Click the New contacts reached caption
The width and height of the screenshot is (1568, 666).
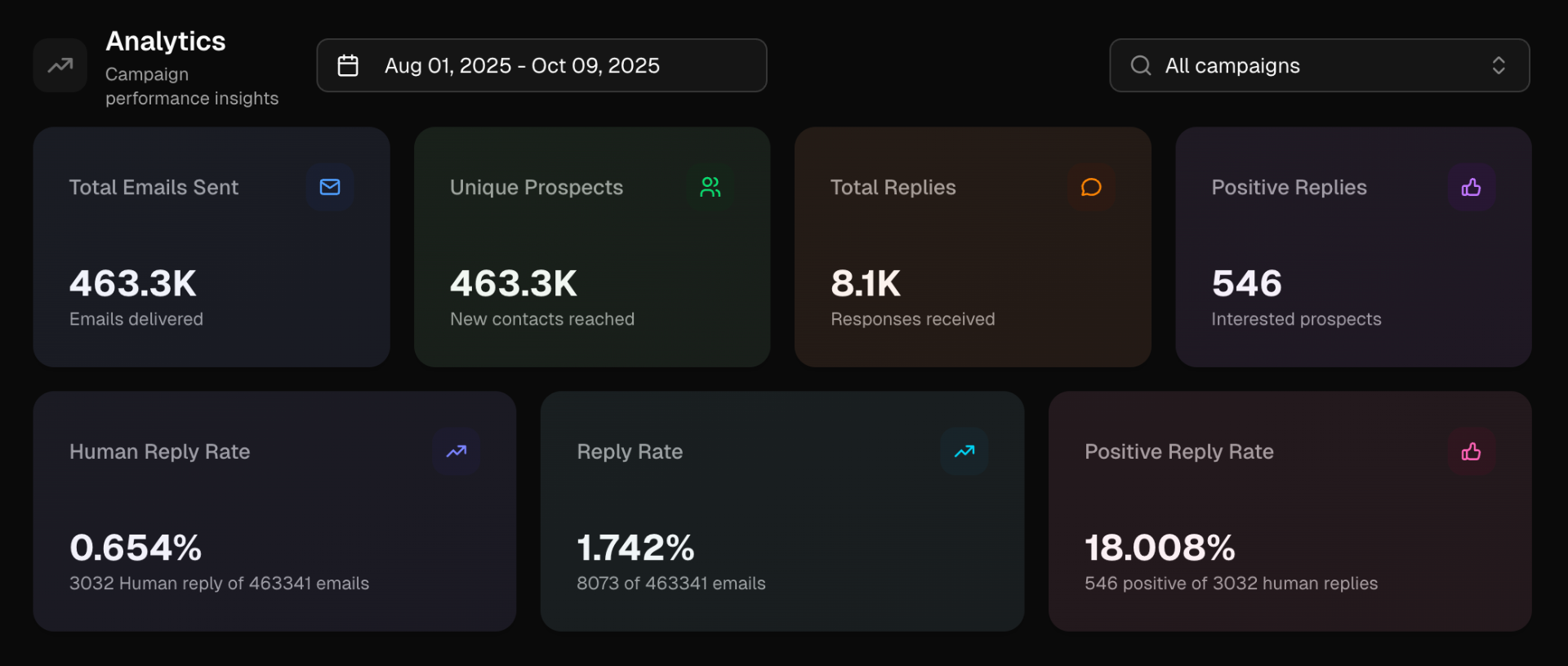[x=542, y=319]
